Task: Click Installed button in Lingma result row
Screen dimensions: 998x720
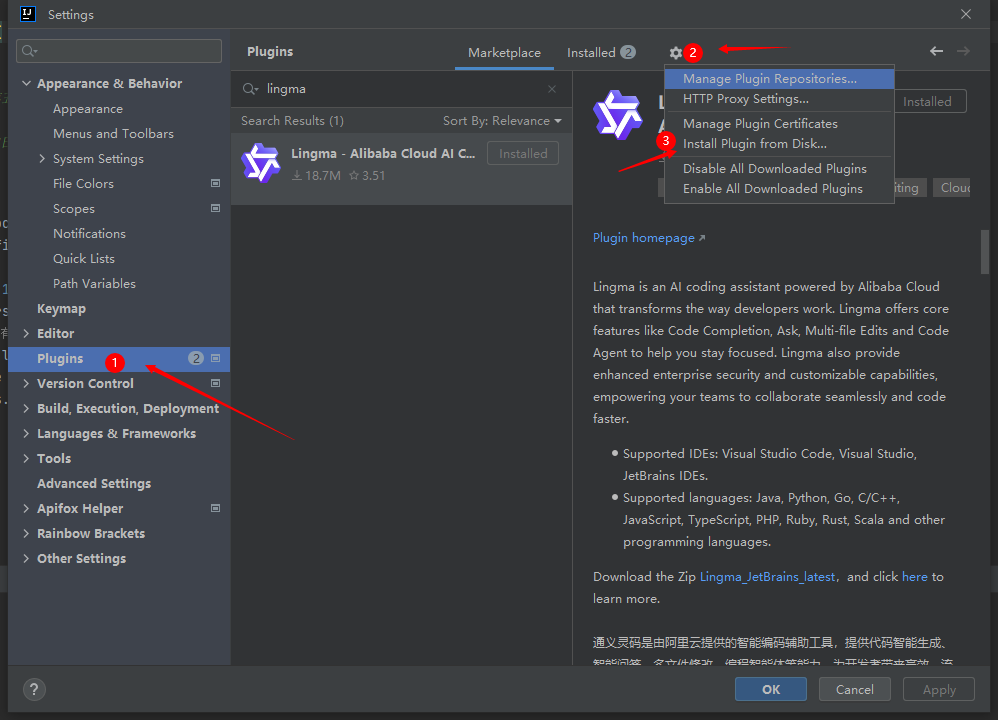Action: tap(523, 153)
